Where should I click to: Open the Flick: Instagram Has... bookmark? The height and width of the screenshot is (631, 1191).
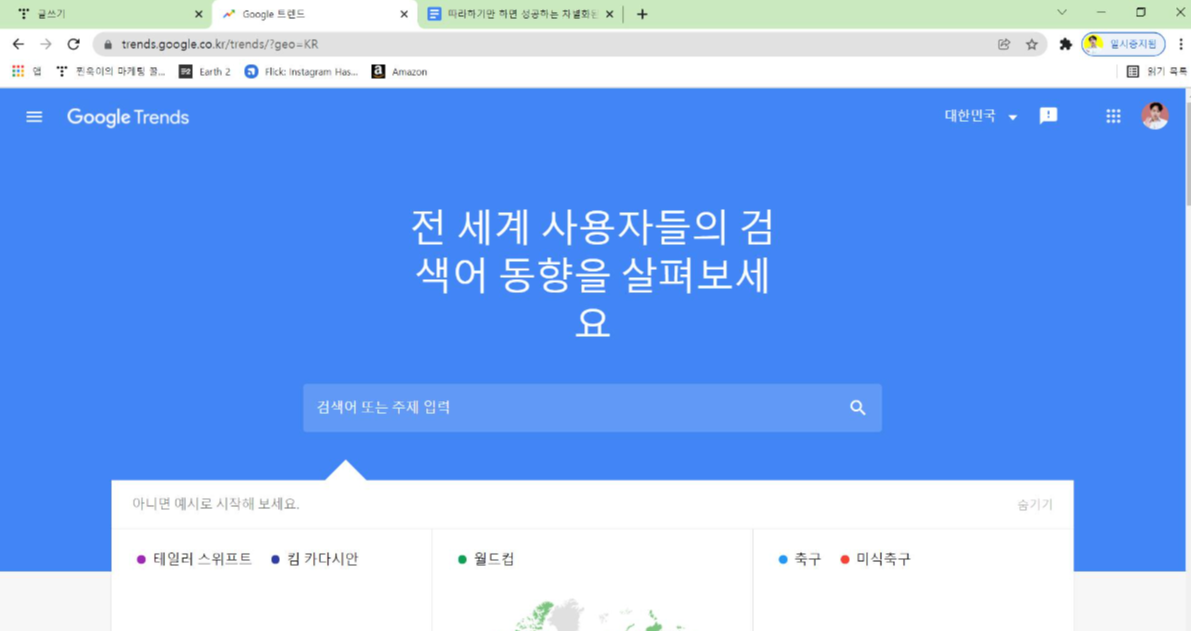(302, 71)
